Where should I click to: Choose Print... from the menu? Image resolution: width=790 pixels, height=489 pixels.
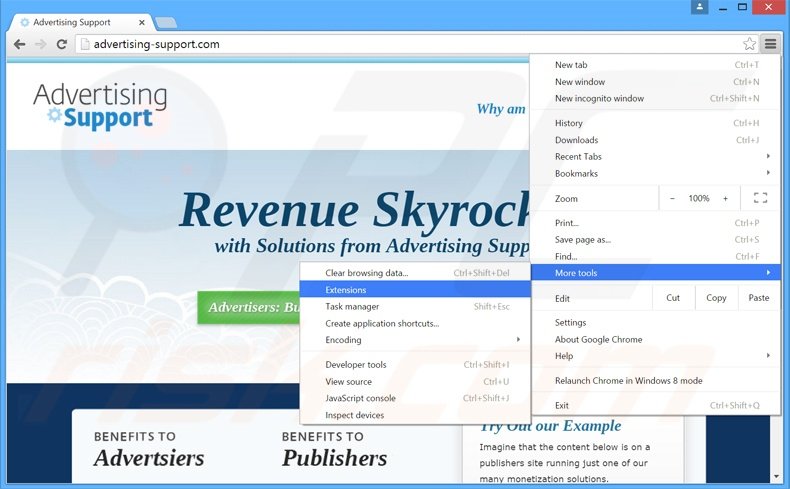[x=656, y=223]
